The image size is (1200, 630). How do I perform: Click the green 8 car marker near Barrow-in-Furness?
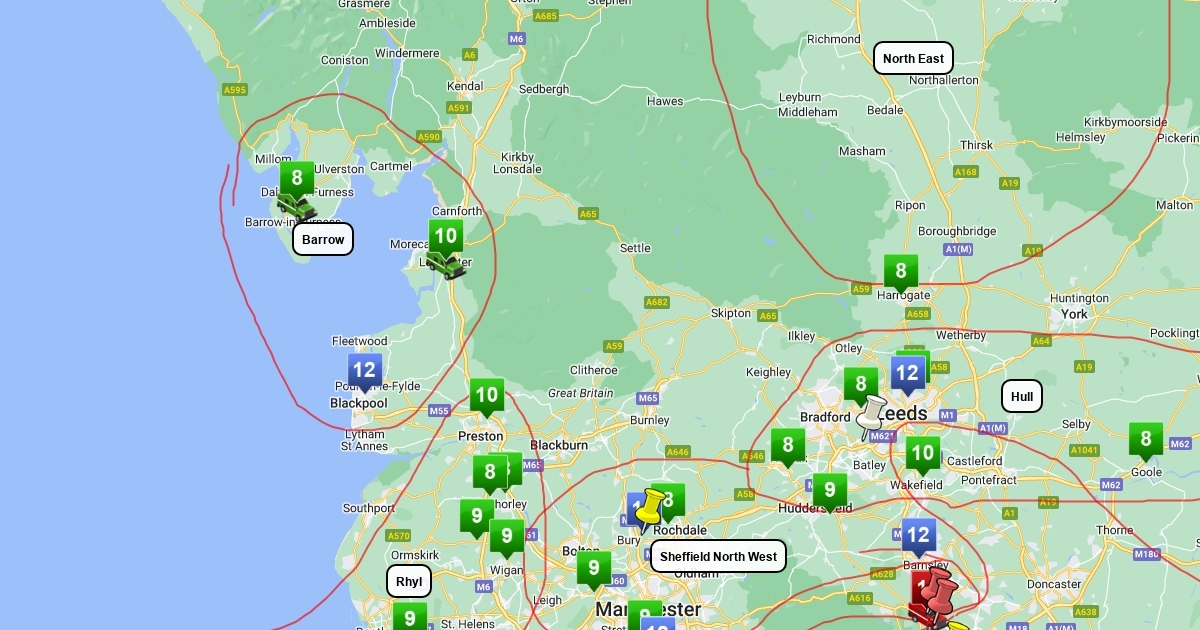296,182
